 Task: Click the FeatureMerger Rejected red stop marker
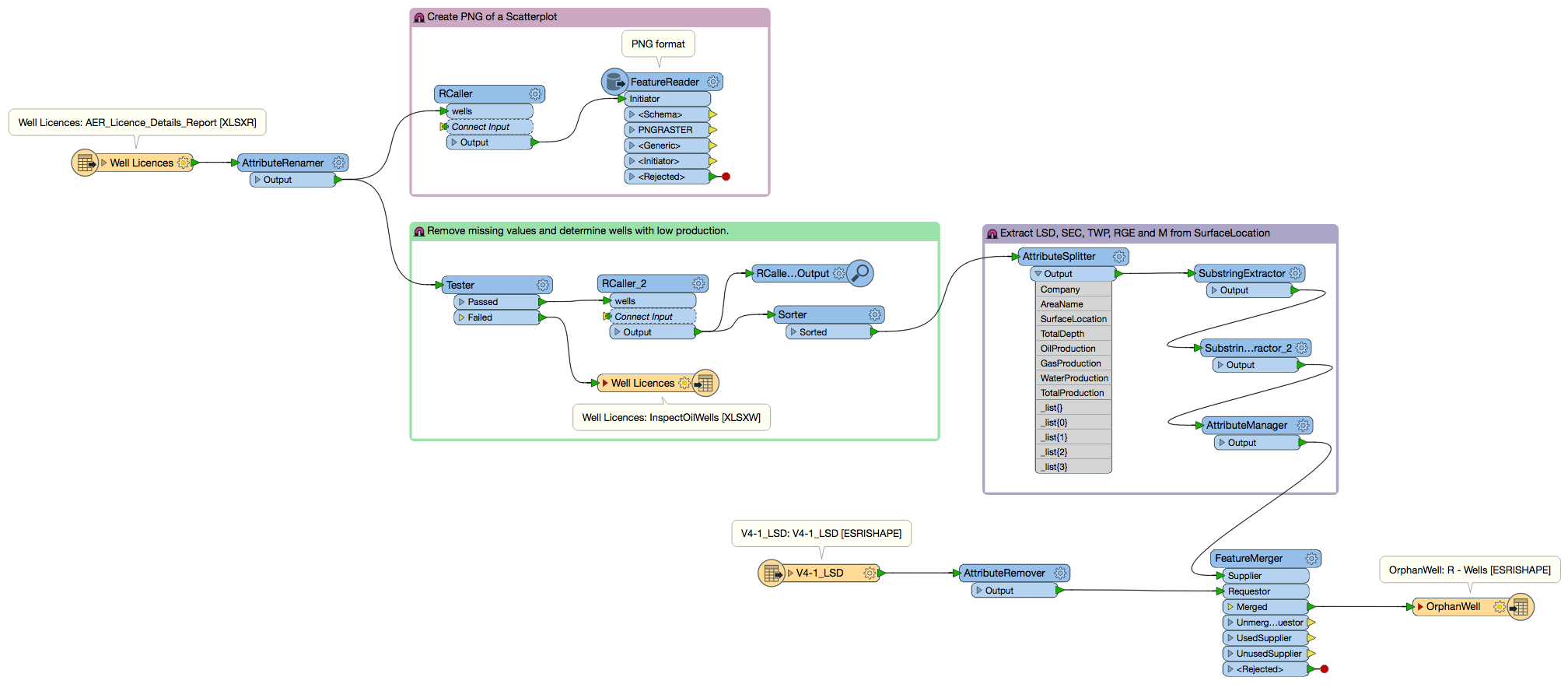point(1325,669)
